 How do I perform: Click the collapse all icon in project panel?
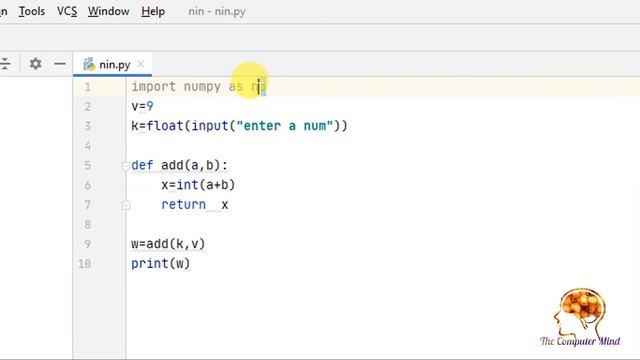tap(5, 64)
